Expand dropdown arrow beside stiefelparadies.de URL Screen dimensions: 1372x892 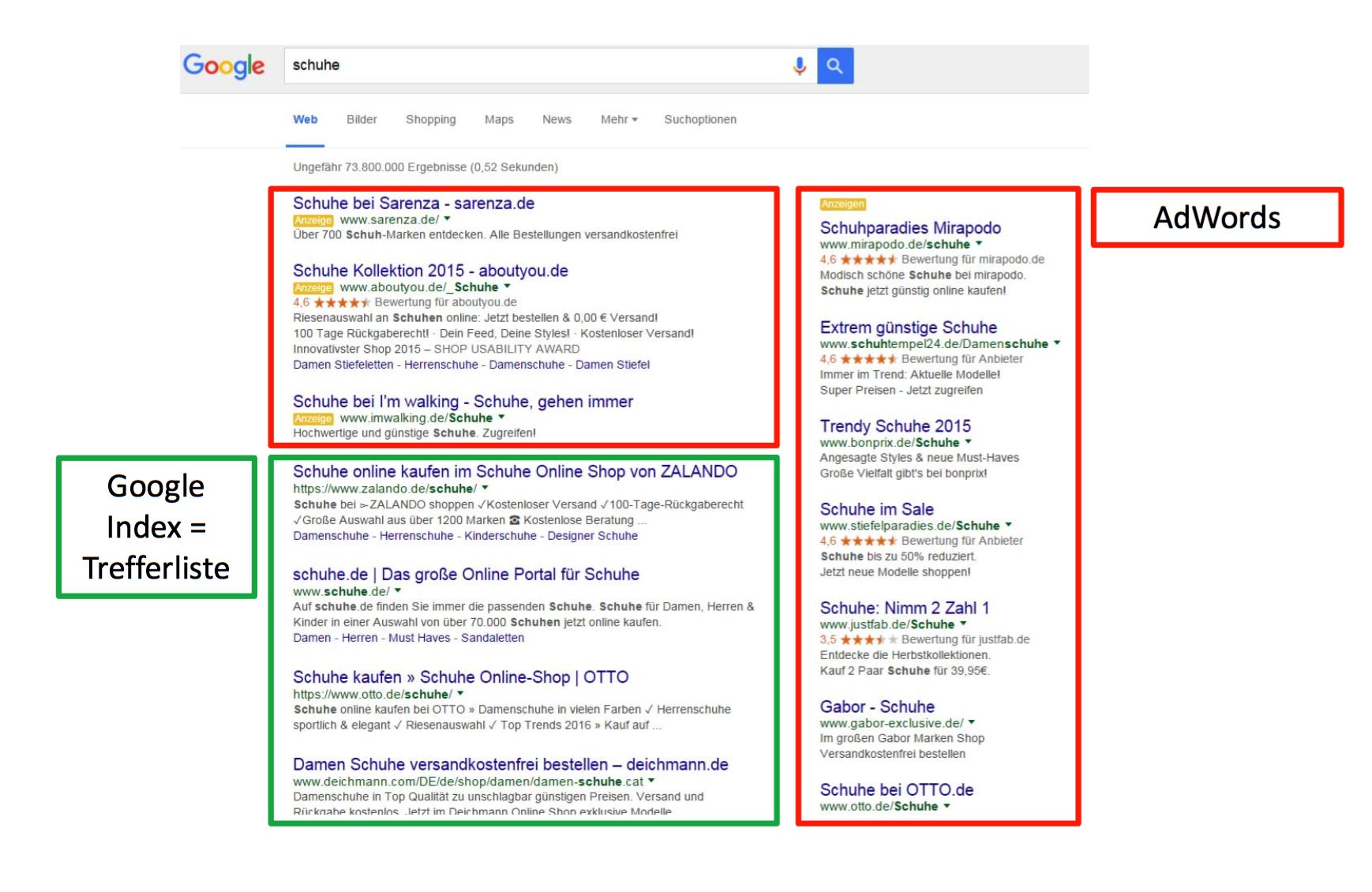[x=1010, y=525]
